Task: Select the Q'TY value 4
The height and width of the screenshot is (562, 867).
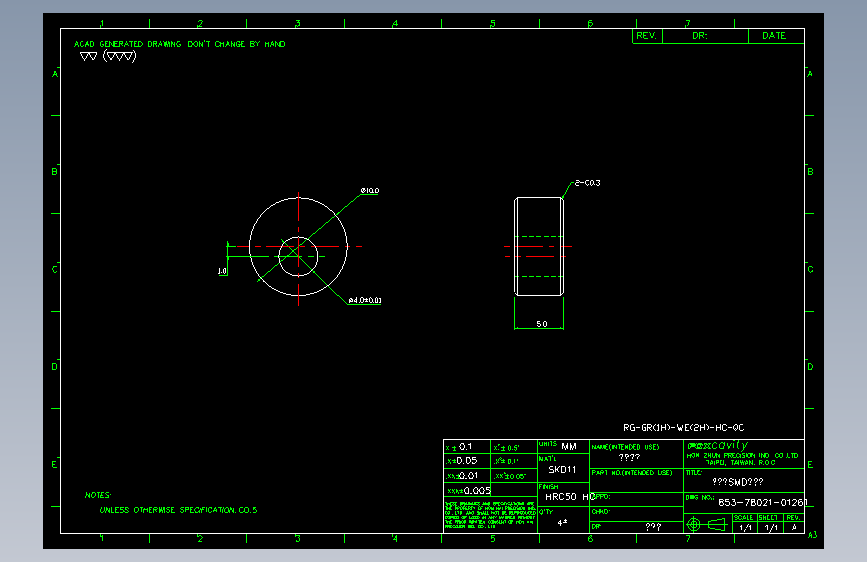Action: pos(562,522)
